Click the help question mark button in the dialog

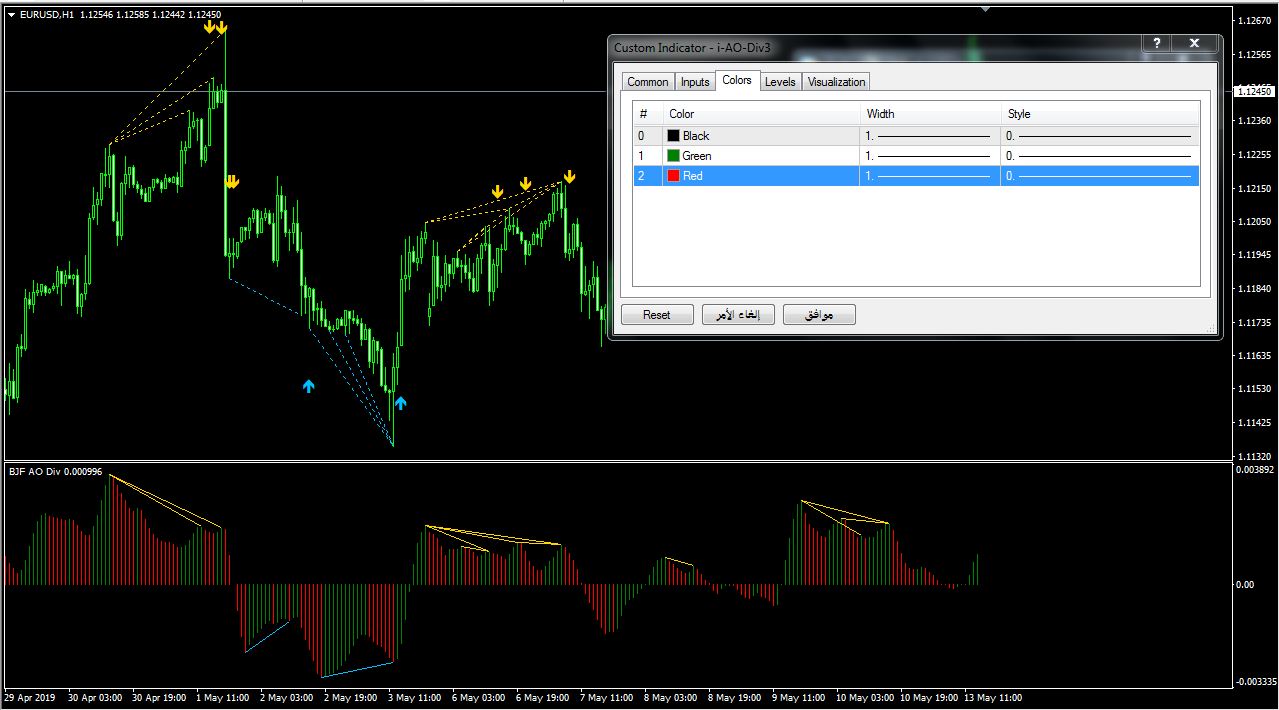[1156, 44]
